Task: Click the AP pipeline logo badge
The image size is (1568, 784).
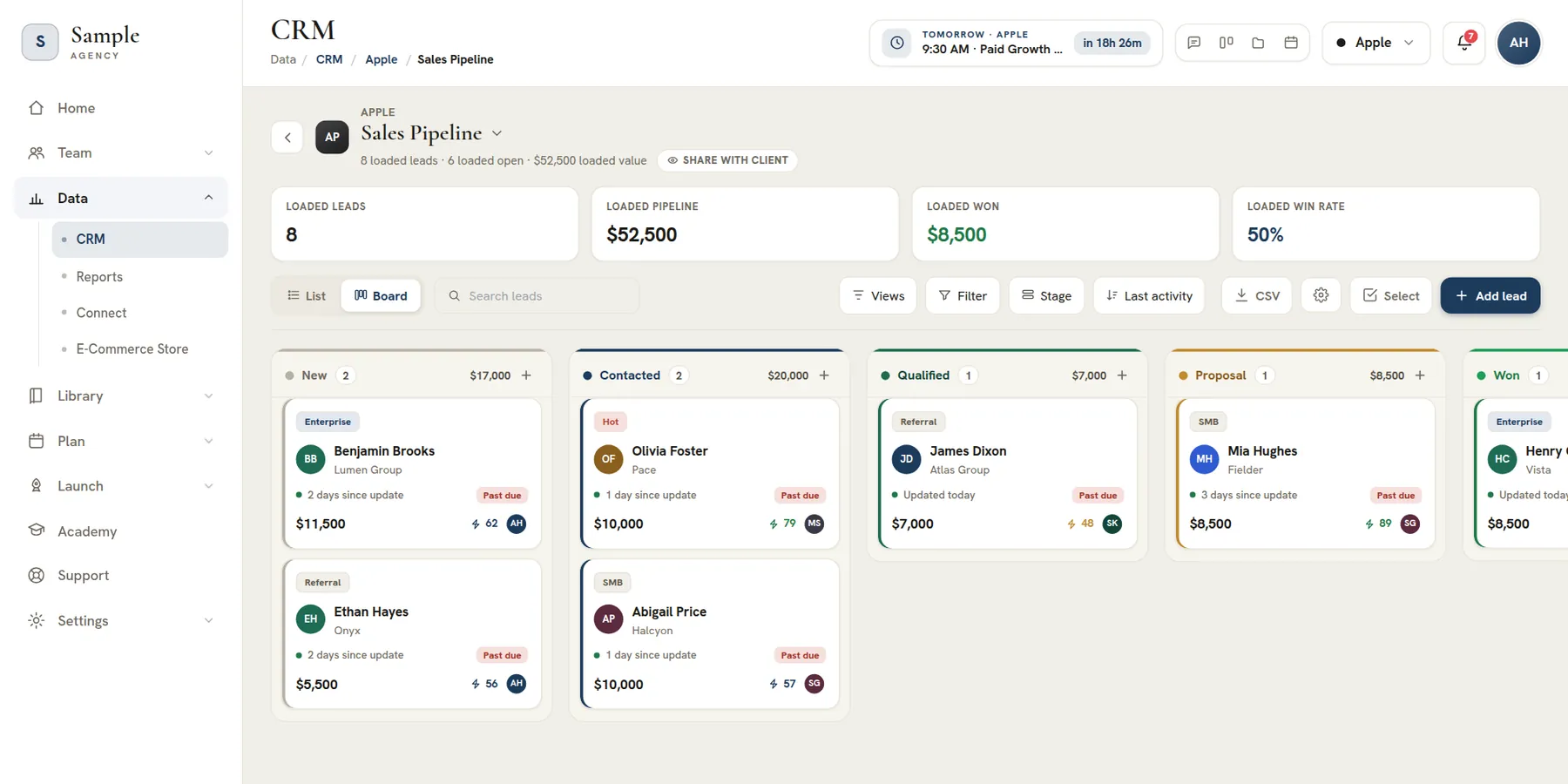Action: [332, 137]
